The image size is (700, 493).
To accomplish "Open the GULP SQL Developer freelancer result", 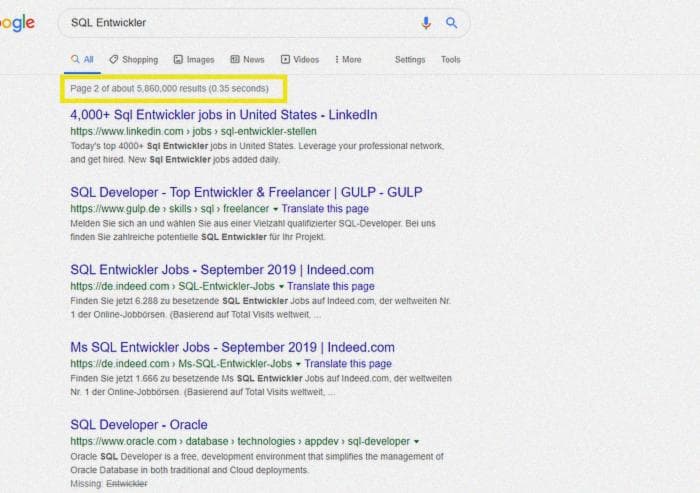I will click(246, 192).
